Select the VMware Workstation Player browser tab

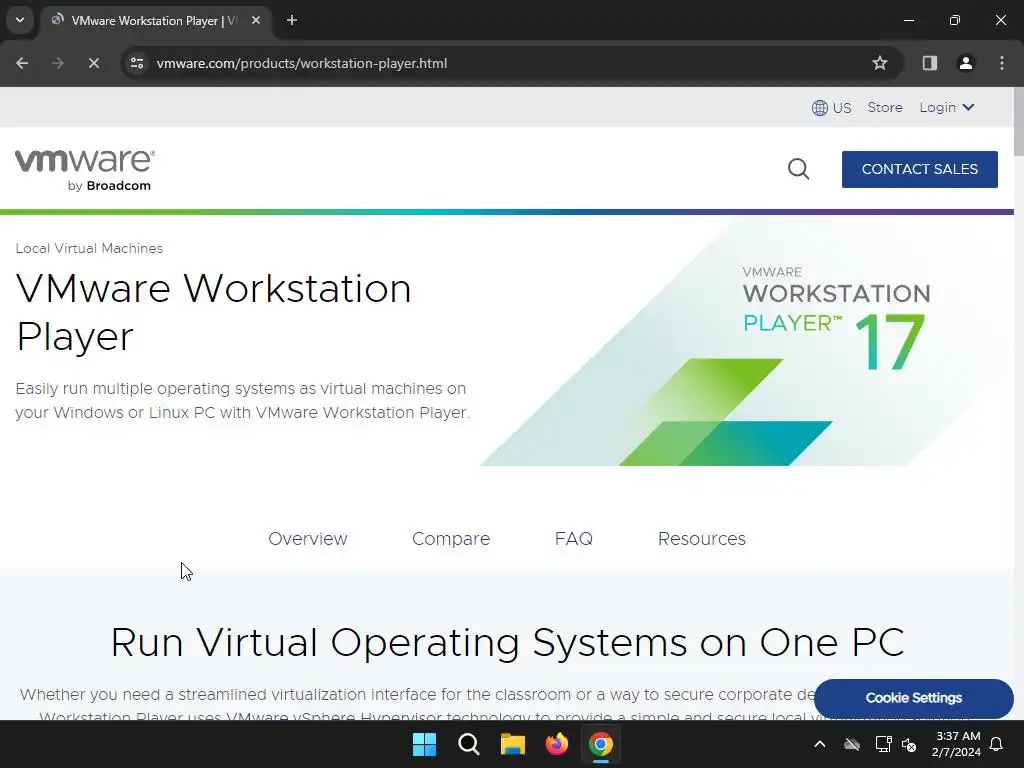pos(157,21)
